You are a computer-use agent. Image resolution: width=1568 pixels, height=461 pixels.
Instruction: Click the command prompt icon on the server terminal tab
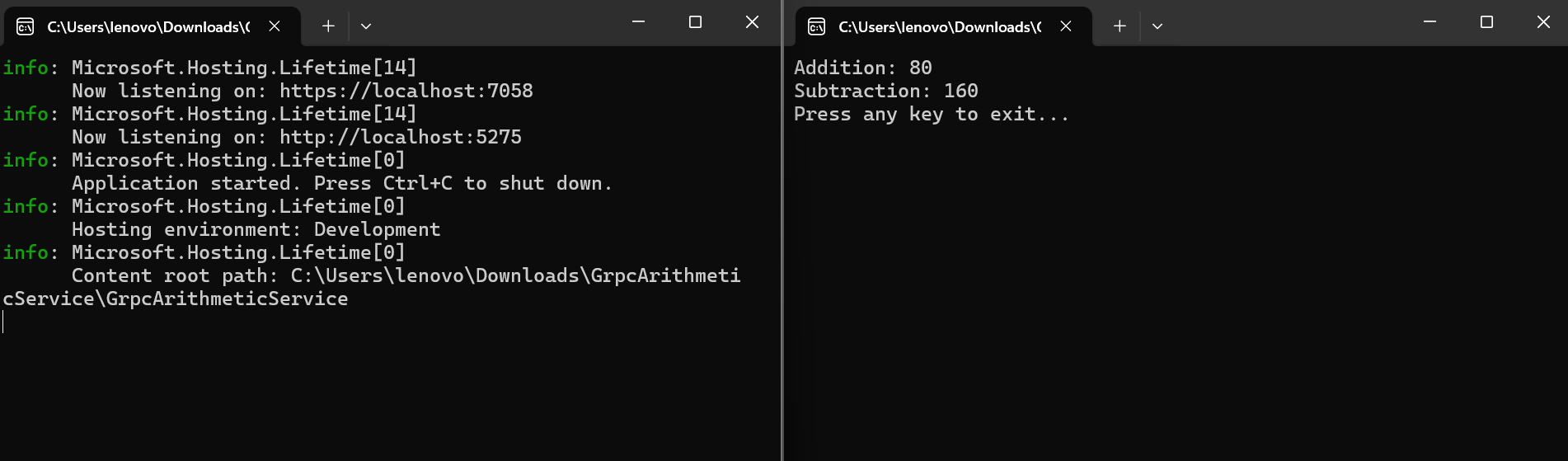26,27
